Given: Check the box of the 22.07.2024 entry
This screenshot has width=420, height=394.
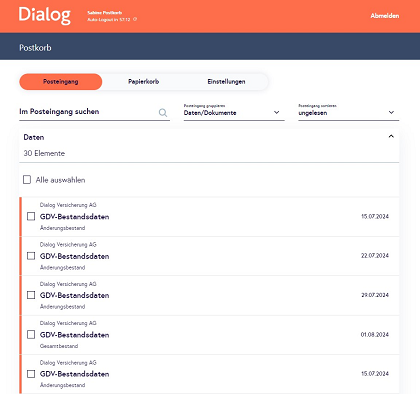Looking at the screenshot, I should pos(31,256).
